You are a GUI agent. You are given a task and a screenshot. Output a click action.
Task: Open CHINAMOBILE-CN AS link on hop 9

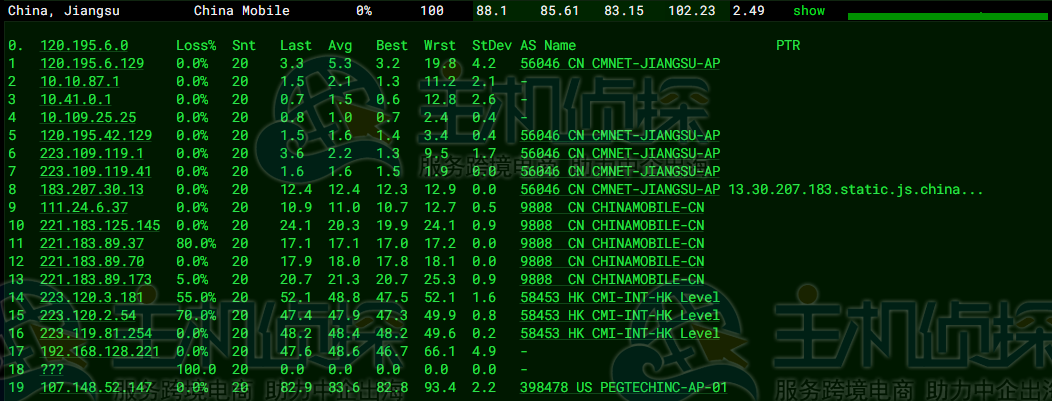coord(612,208)
